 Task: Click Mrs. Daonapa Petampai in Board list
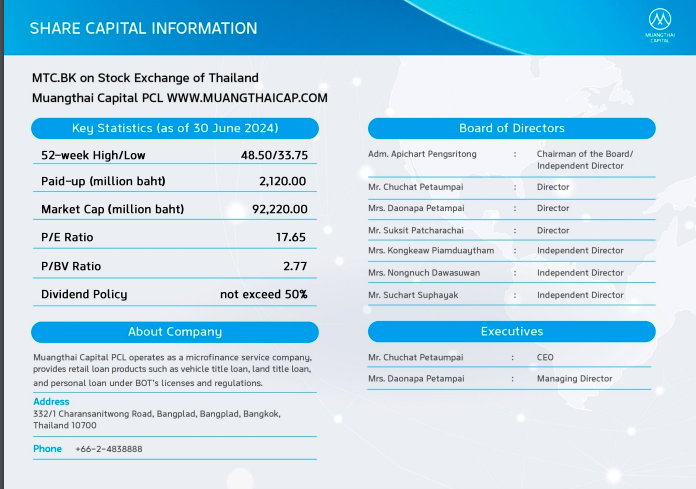(x=416, y=208)
